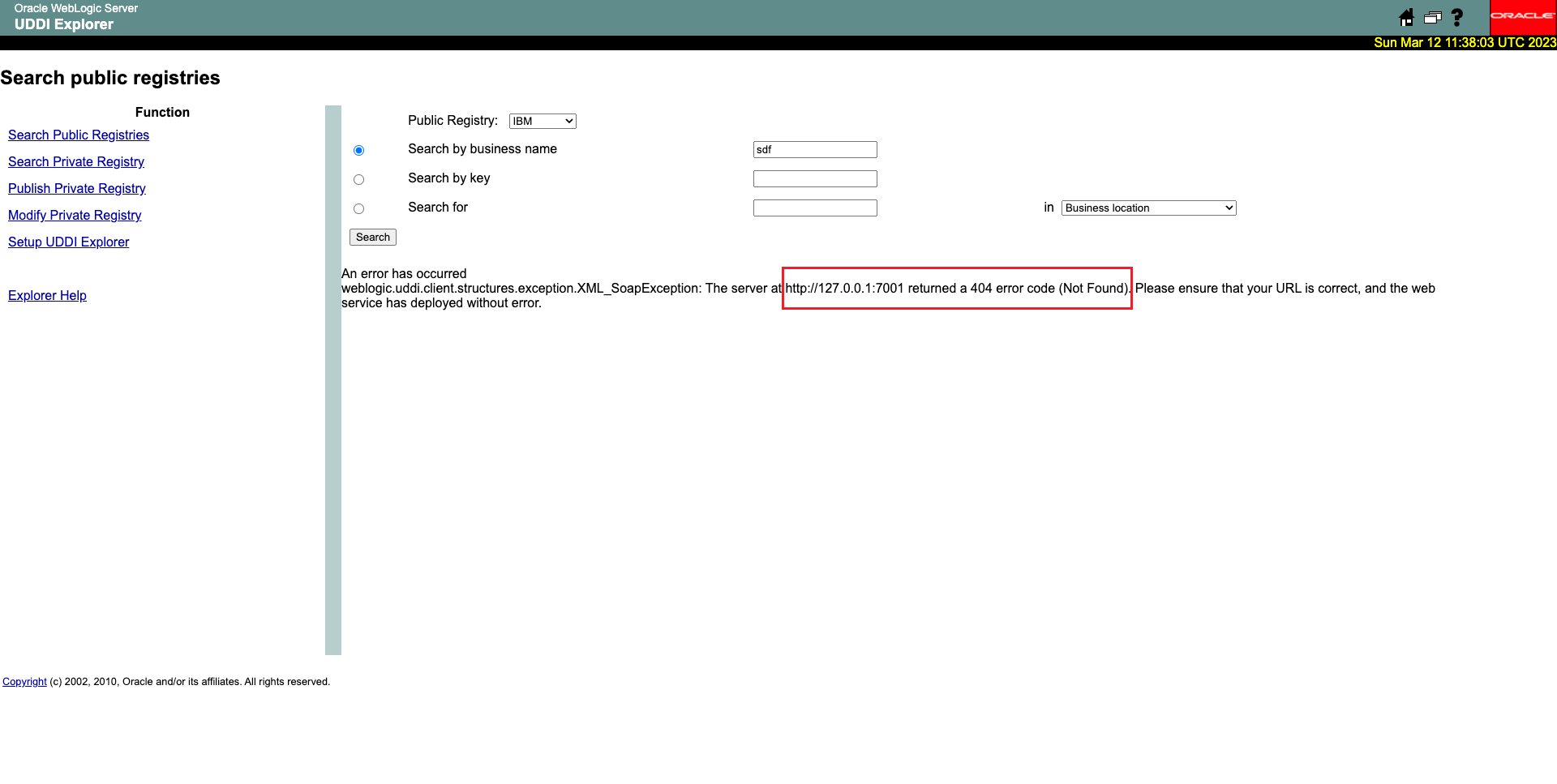
Task: Click the Oracle logo
Action: 1523,17
